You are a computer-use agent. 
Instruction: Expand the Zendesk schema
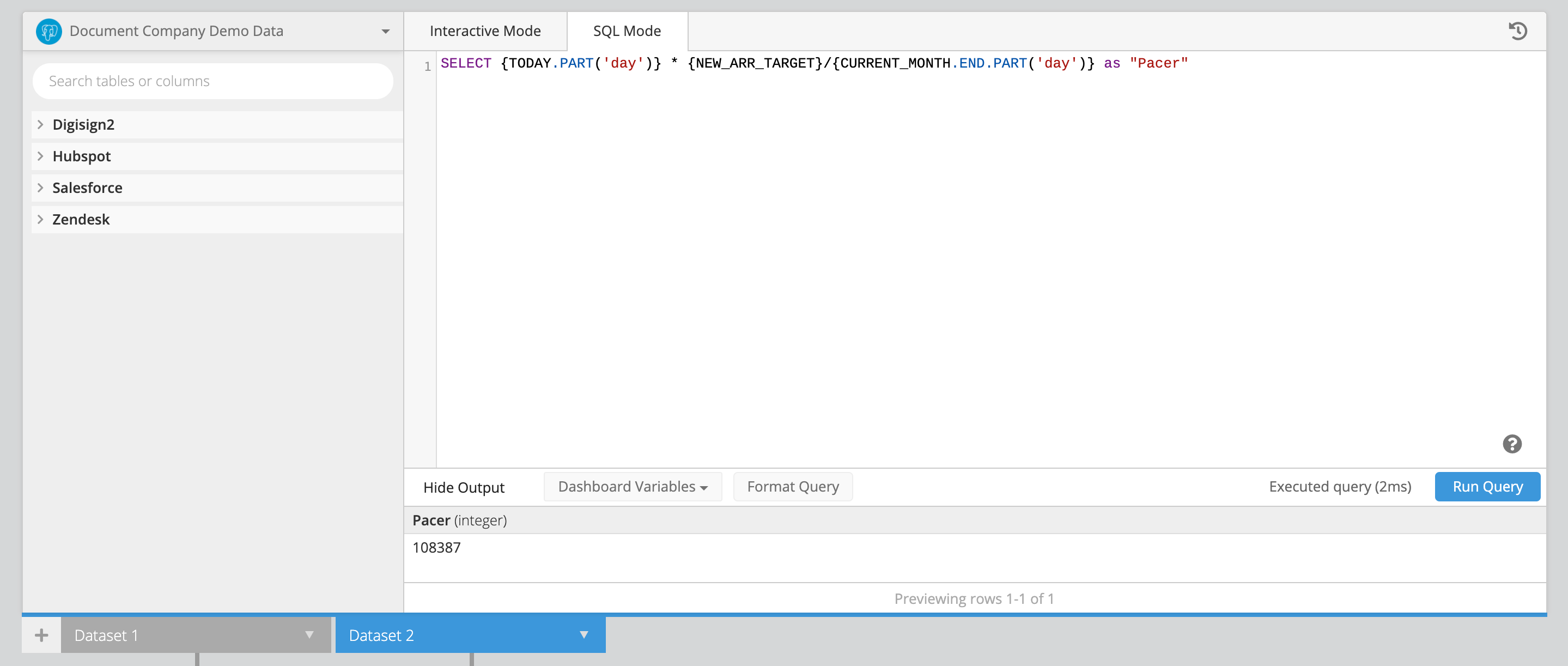tap(40, 219)
